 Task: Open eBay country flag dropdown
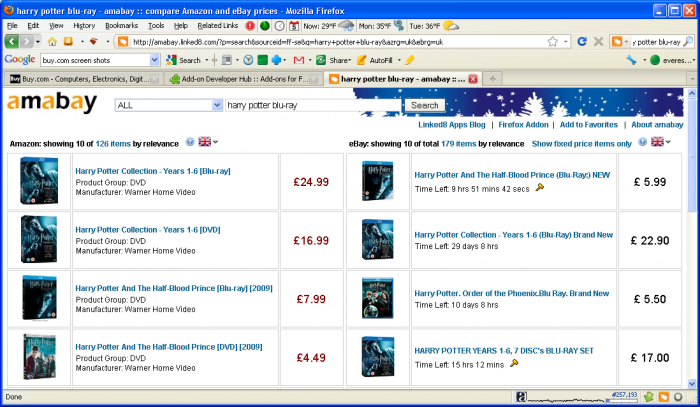click(x=660, y=142)
